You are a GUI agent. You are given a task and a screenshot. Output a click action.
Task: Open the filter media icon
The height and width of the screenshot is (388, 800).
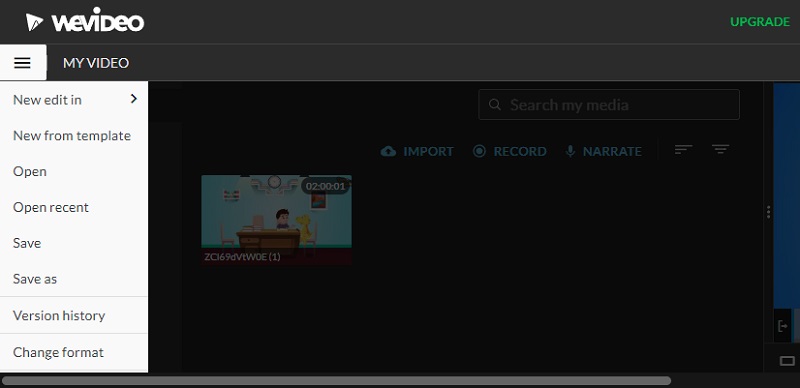coord(720,150)
